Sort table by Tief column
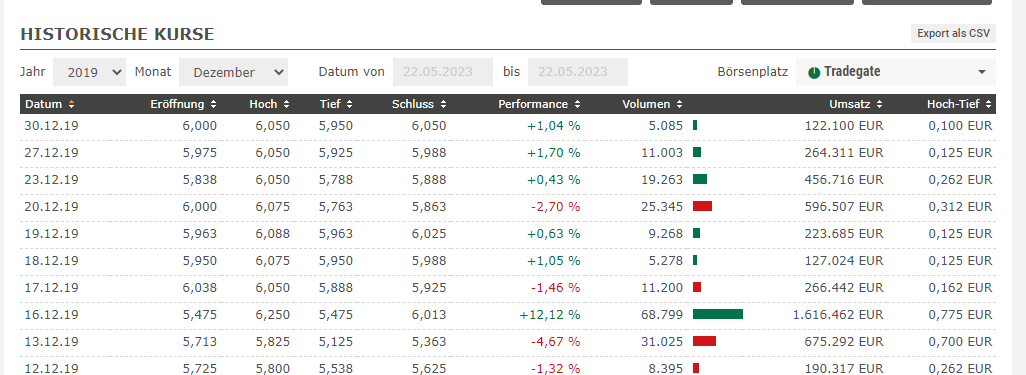The image size is (1026, 375). point(336,104)
